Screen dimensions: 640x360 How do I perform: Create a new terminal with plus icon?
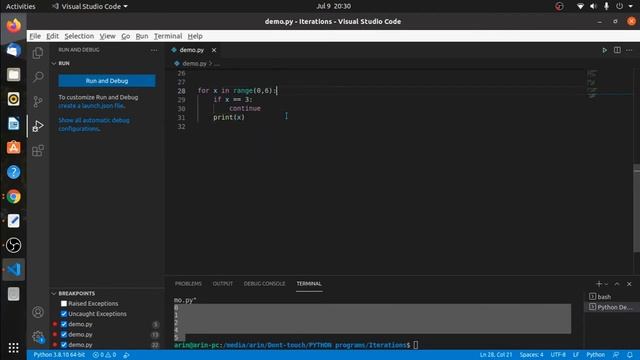point(599,284)
